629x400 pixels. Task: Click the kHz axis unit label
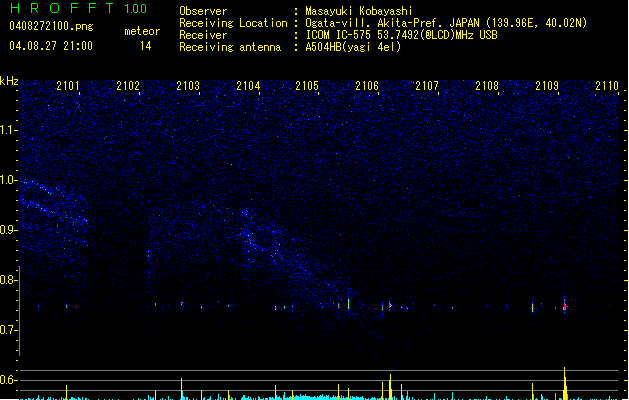[x=9, y=81]
